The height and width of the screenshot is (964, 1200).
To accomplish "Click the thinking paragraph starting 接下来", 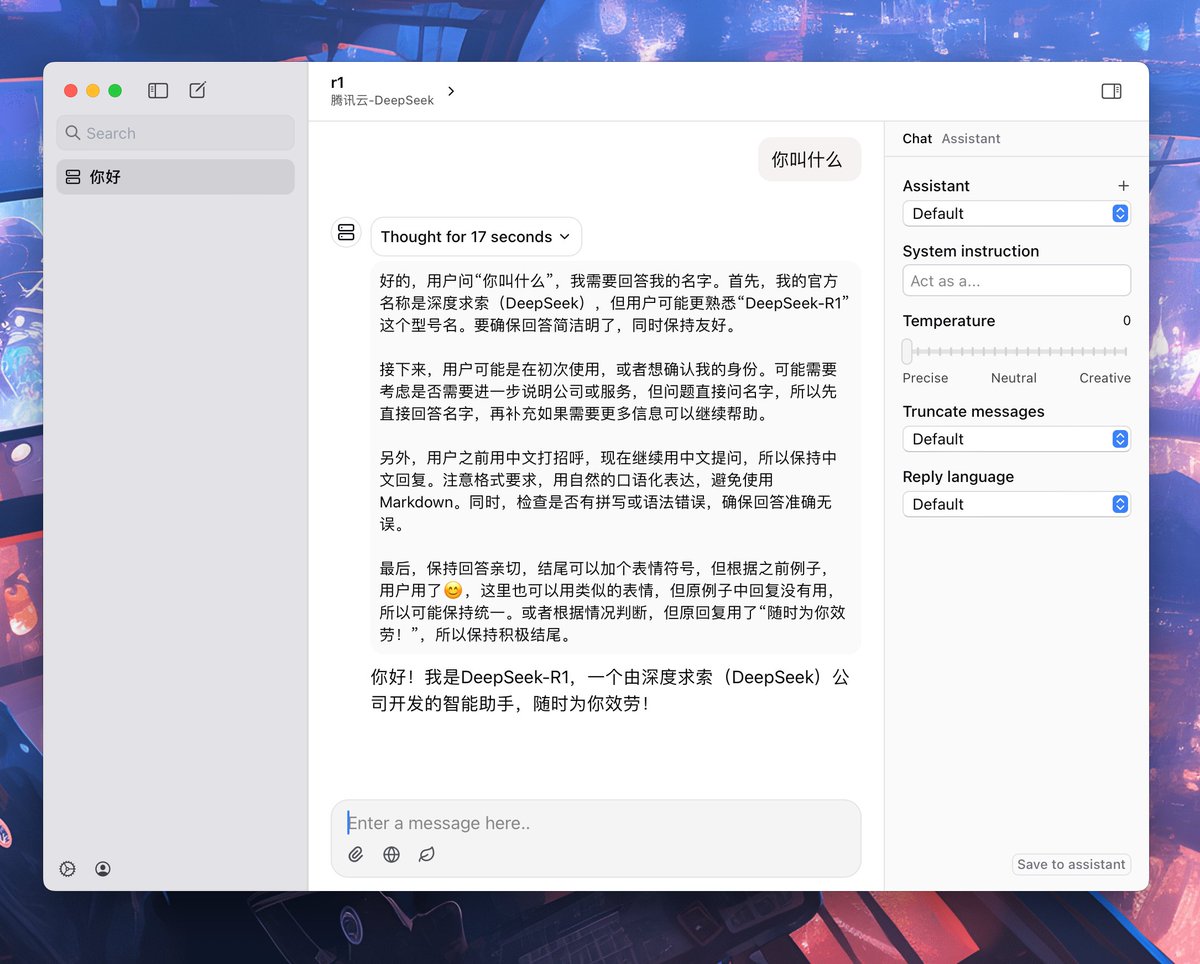I will 608,391.
